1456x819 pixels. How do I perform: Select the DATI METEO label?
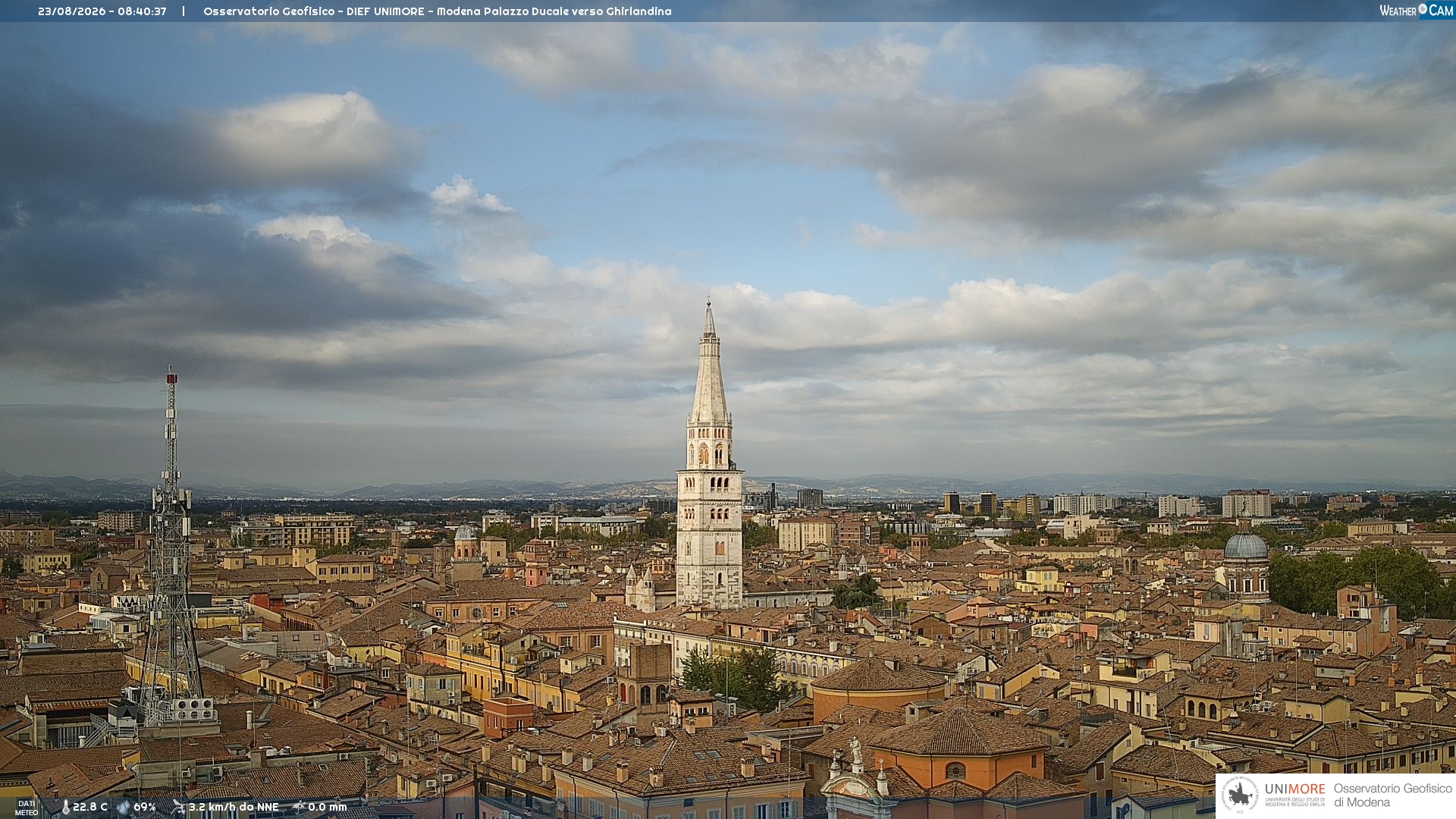26,808
